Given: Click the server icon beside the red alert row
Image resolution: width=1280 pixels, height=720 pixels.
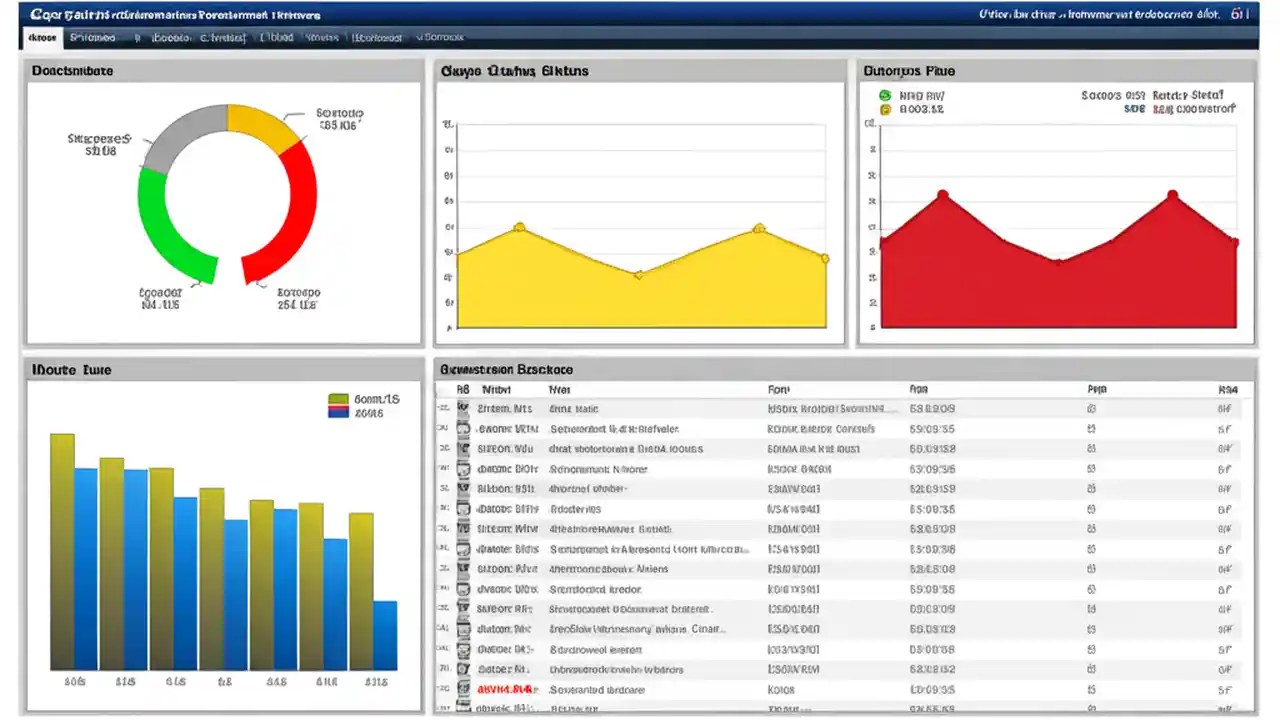Looking at the screenshot, I should coord(463,689).
